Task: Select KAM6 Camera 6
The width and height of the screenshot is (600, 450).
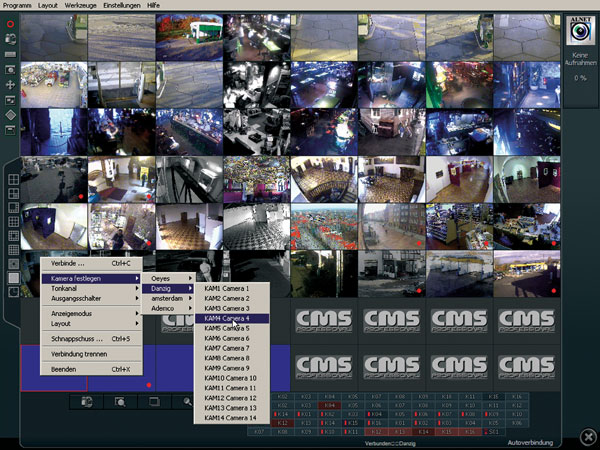Action: tap(232, 338)
